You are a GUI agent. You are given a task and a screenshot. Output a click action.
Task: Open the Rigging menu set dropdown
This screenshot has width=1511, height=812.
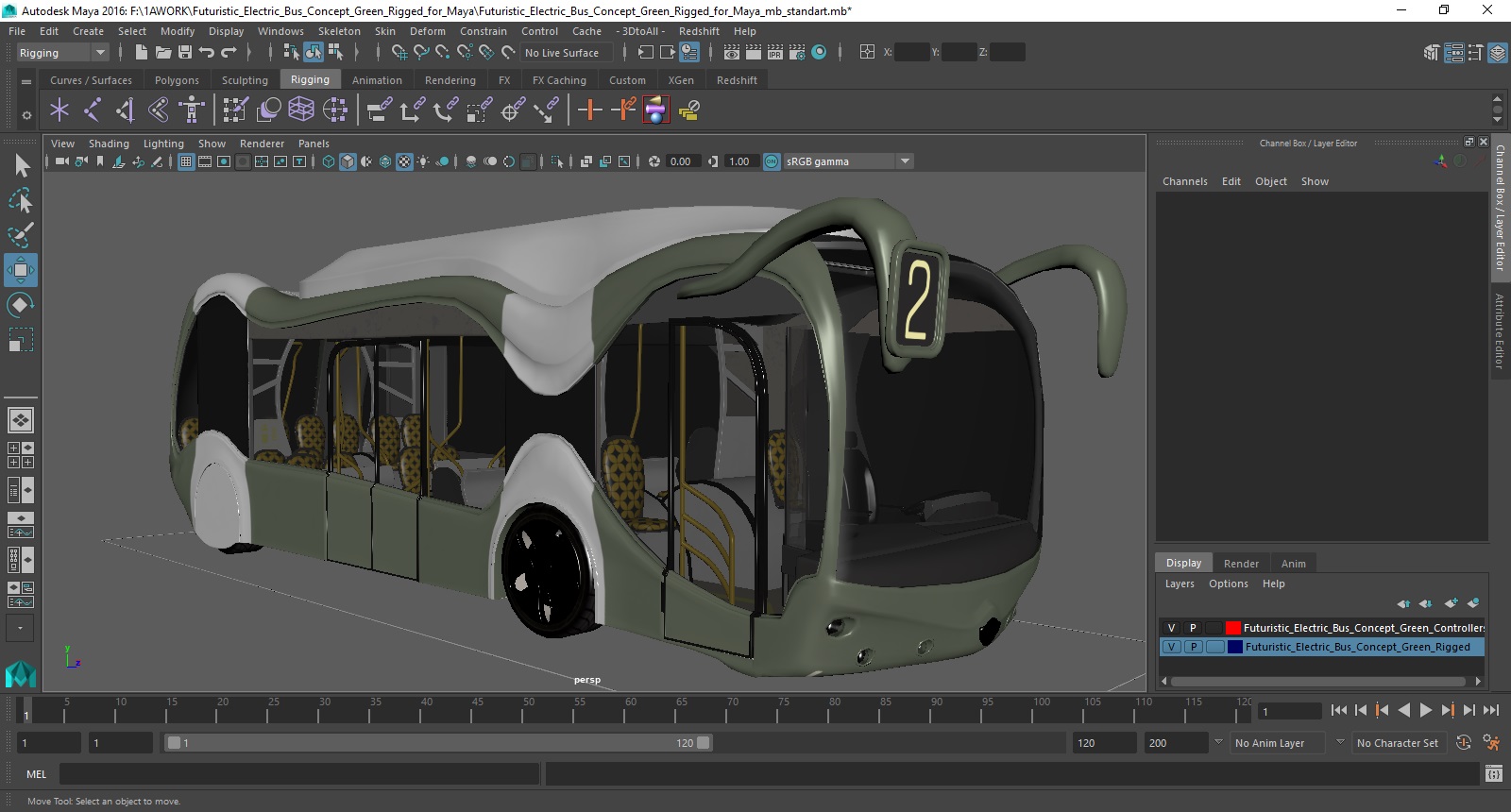coord(62,53)
